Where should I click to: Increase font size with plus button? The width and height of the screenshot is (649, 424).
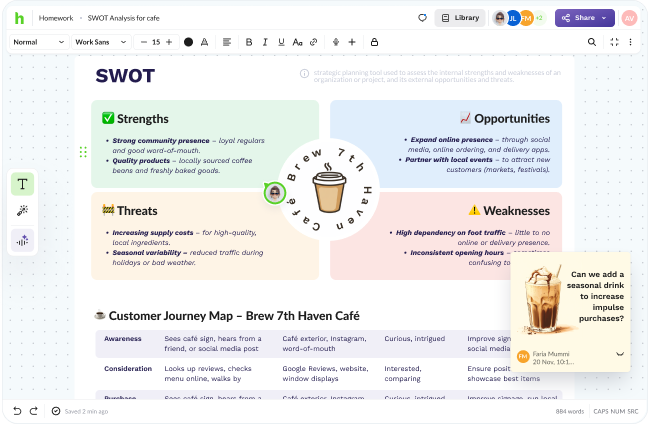[x=169, y=42]
